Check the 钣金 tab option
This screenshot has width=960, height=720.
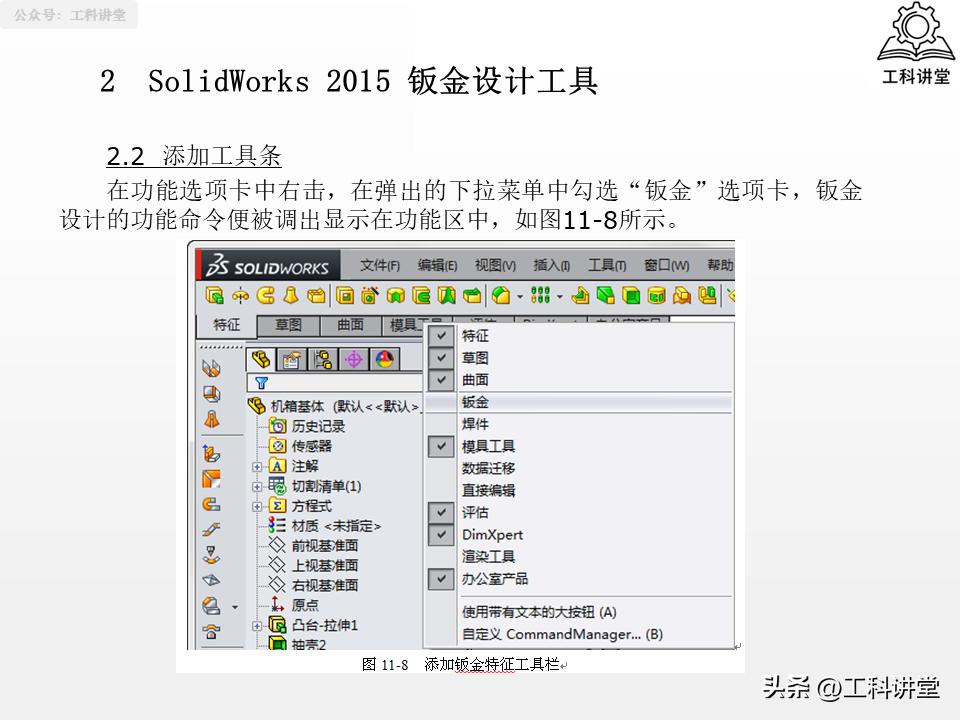(x=579, y=402)
